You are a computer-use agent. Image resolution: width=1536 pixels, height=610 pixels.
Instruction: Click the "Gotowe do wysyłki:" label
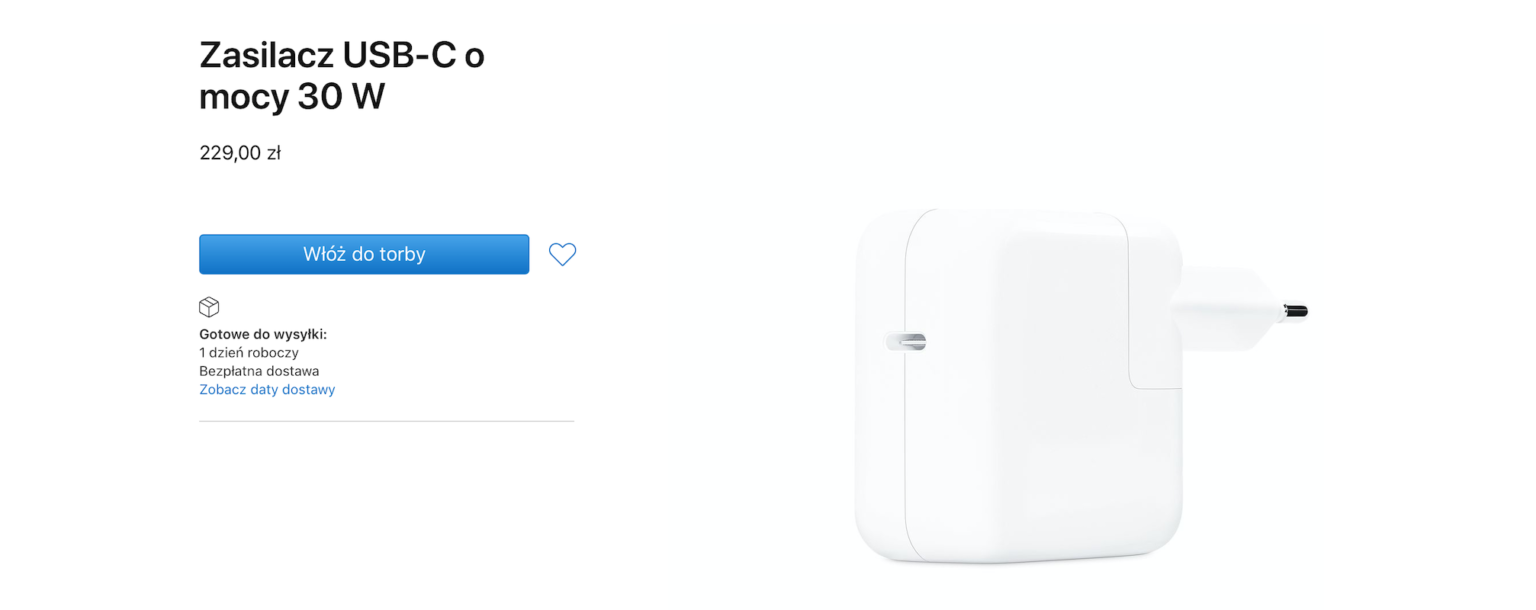tap(262, 334)
